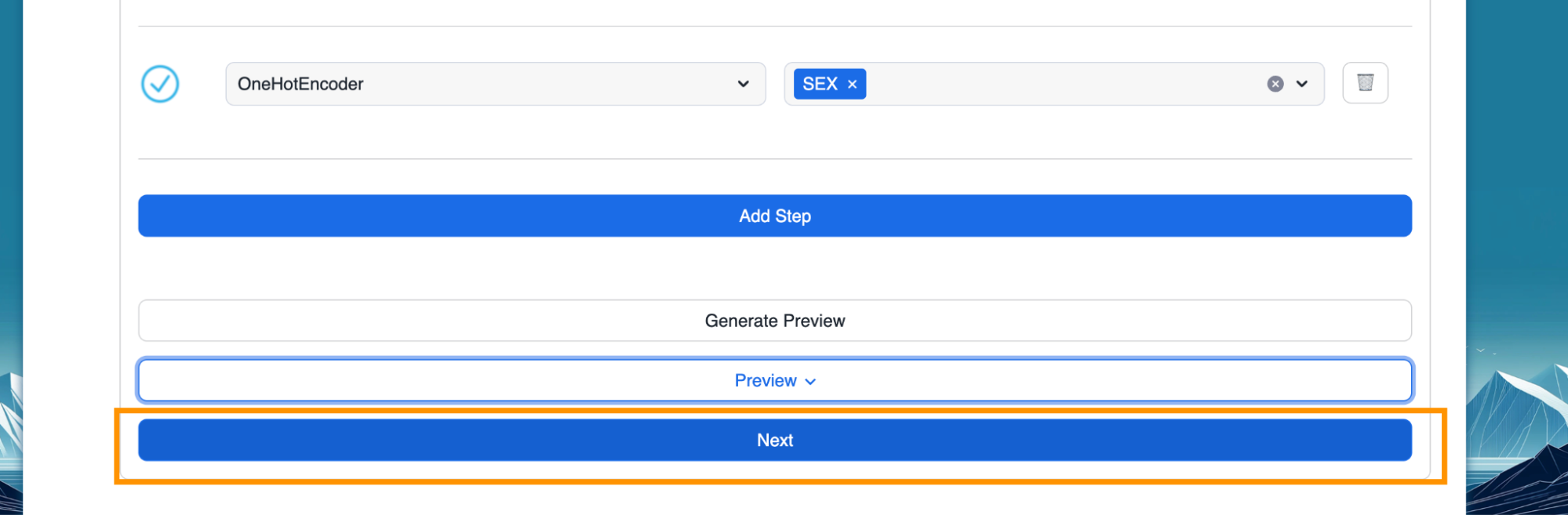Click the blue checkmark circle step icon
Screen dimensions: 1568x515
tap(160, 84)
